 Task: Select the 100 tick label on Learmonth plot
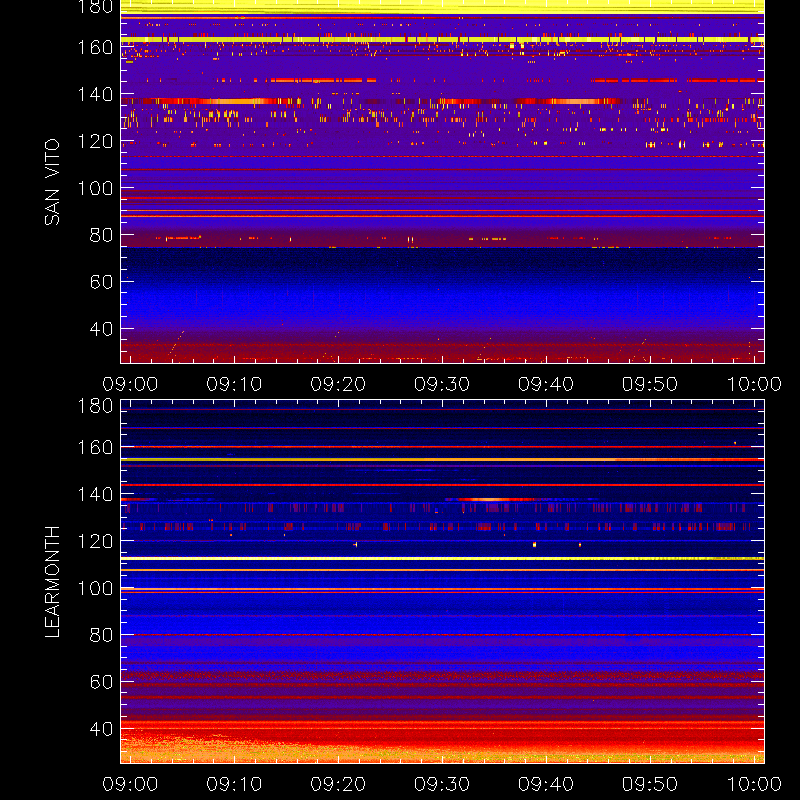click(x=95, y=588)
